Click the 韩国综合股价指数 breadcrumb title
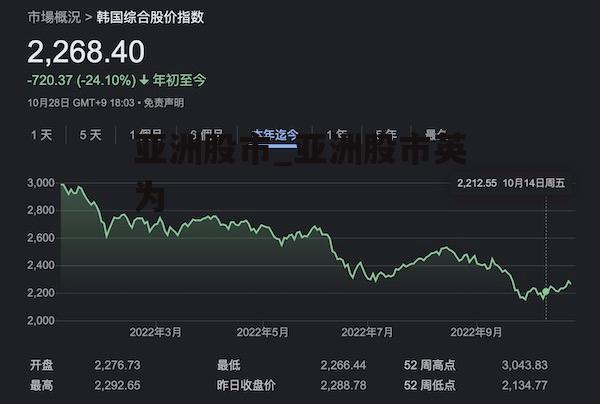 click(x=150, y=17)
